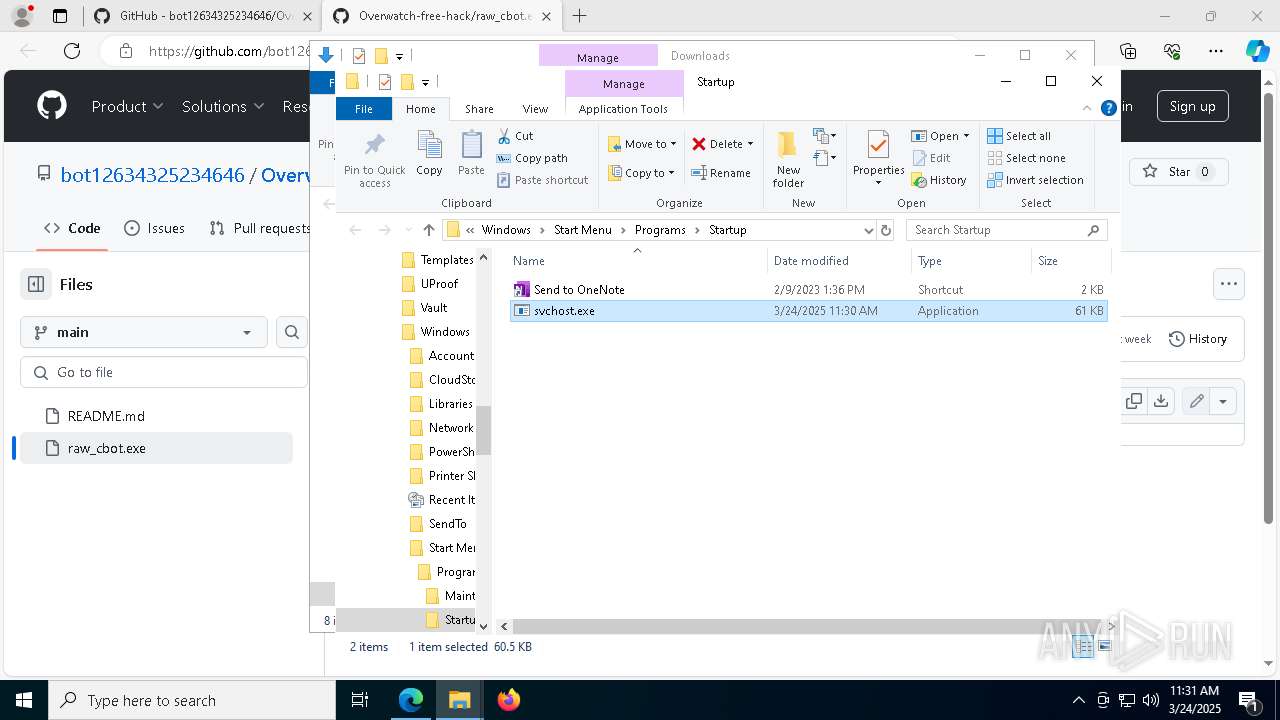Click Select none in ribbon

(1026, 158)
